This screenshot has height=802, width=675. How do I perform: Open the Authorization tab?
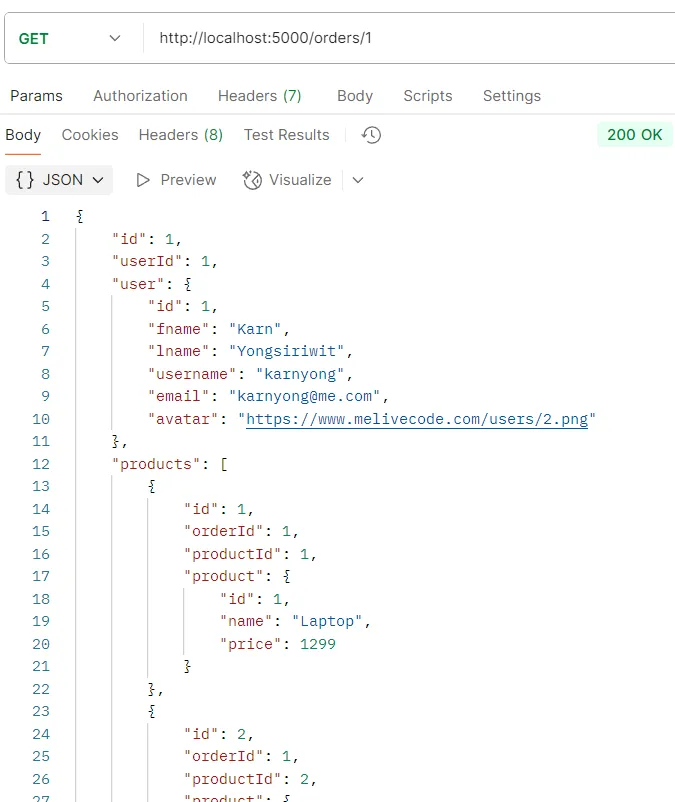pyautogui.click(x=140, y=96)
